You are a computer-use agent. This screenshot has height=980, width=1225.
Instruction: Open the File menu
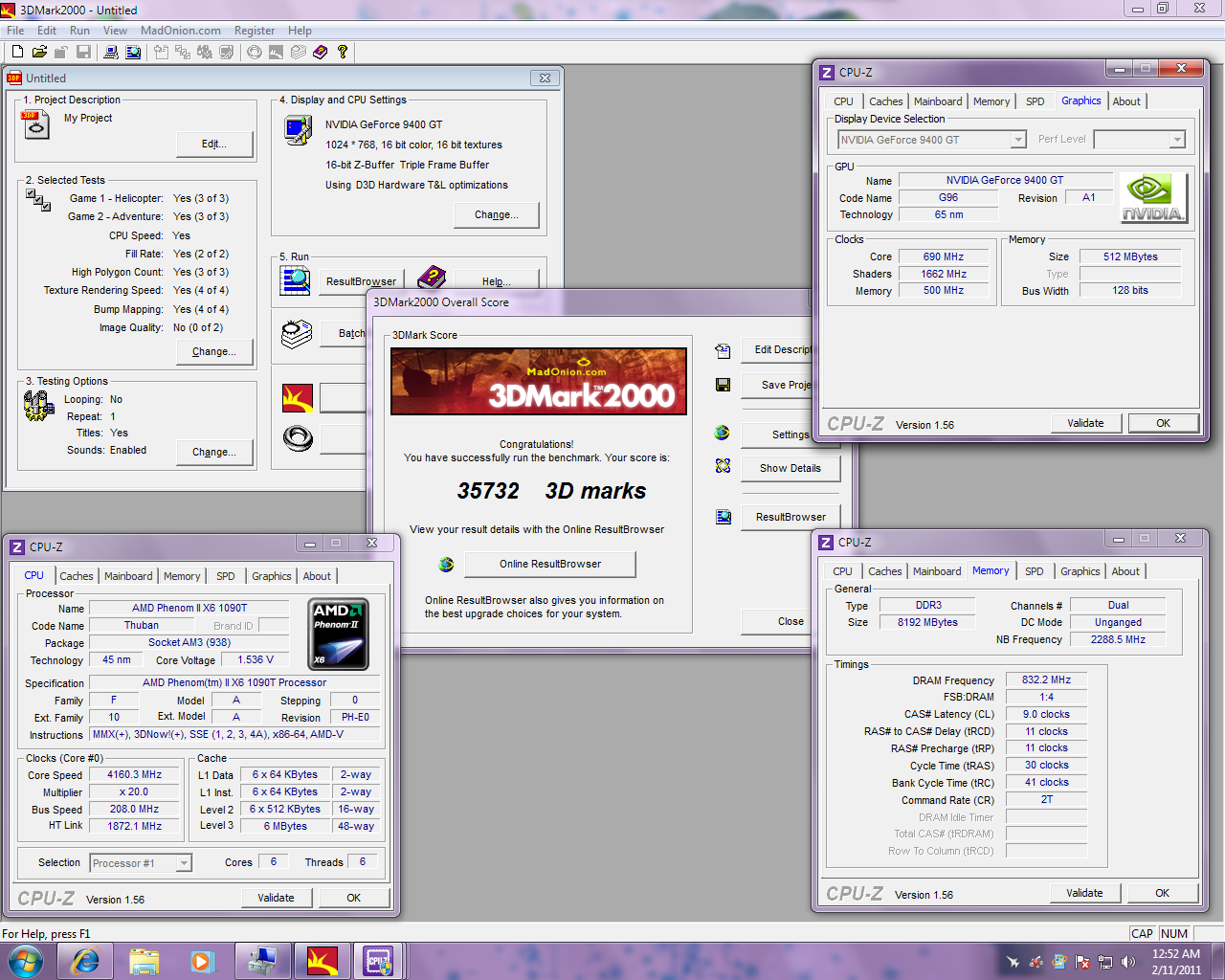point(15,31)
